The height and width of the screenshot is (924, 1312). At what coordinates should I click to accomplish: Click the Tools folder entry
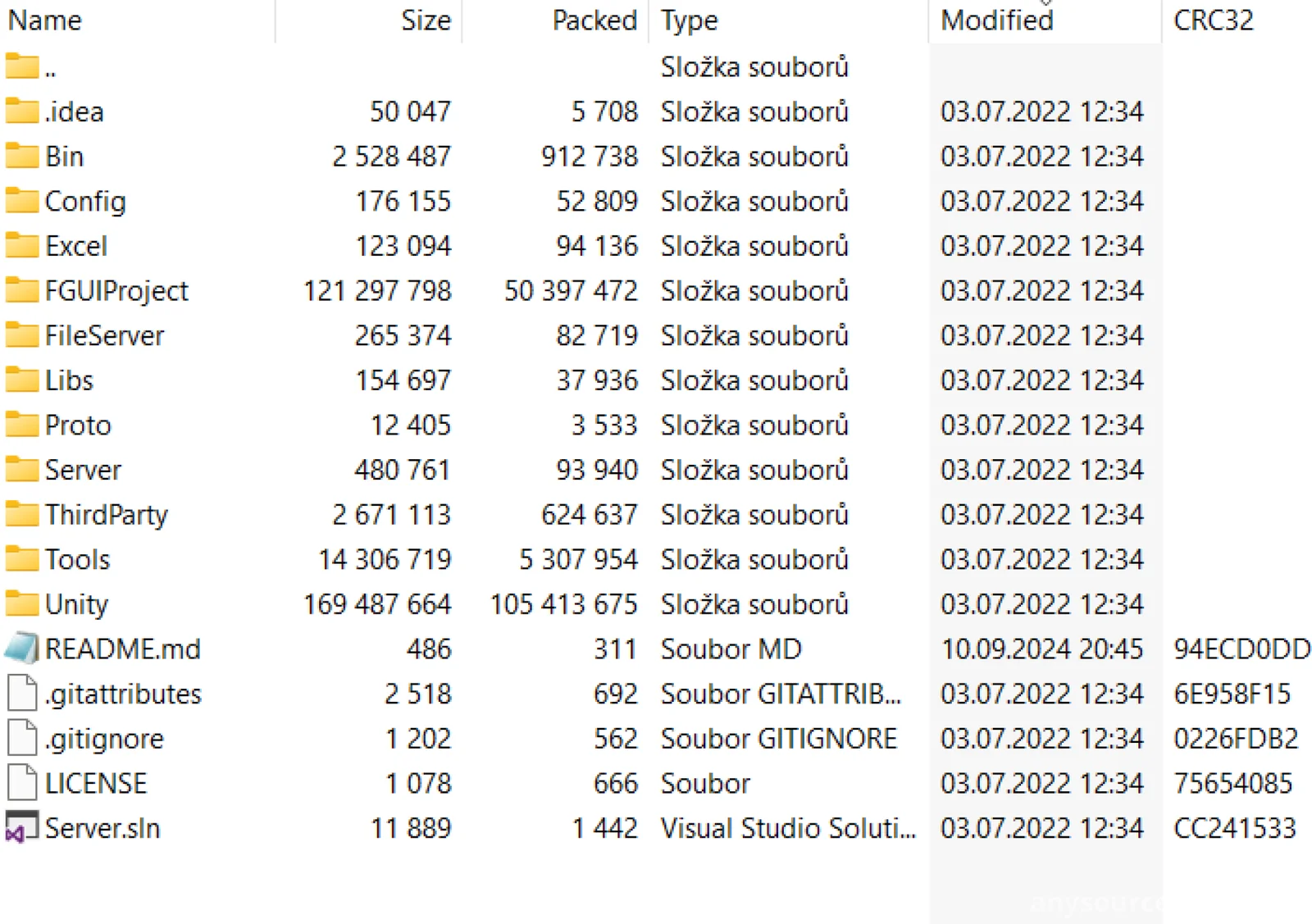[77, 560]
